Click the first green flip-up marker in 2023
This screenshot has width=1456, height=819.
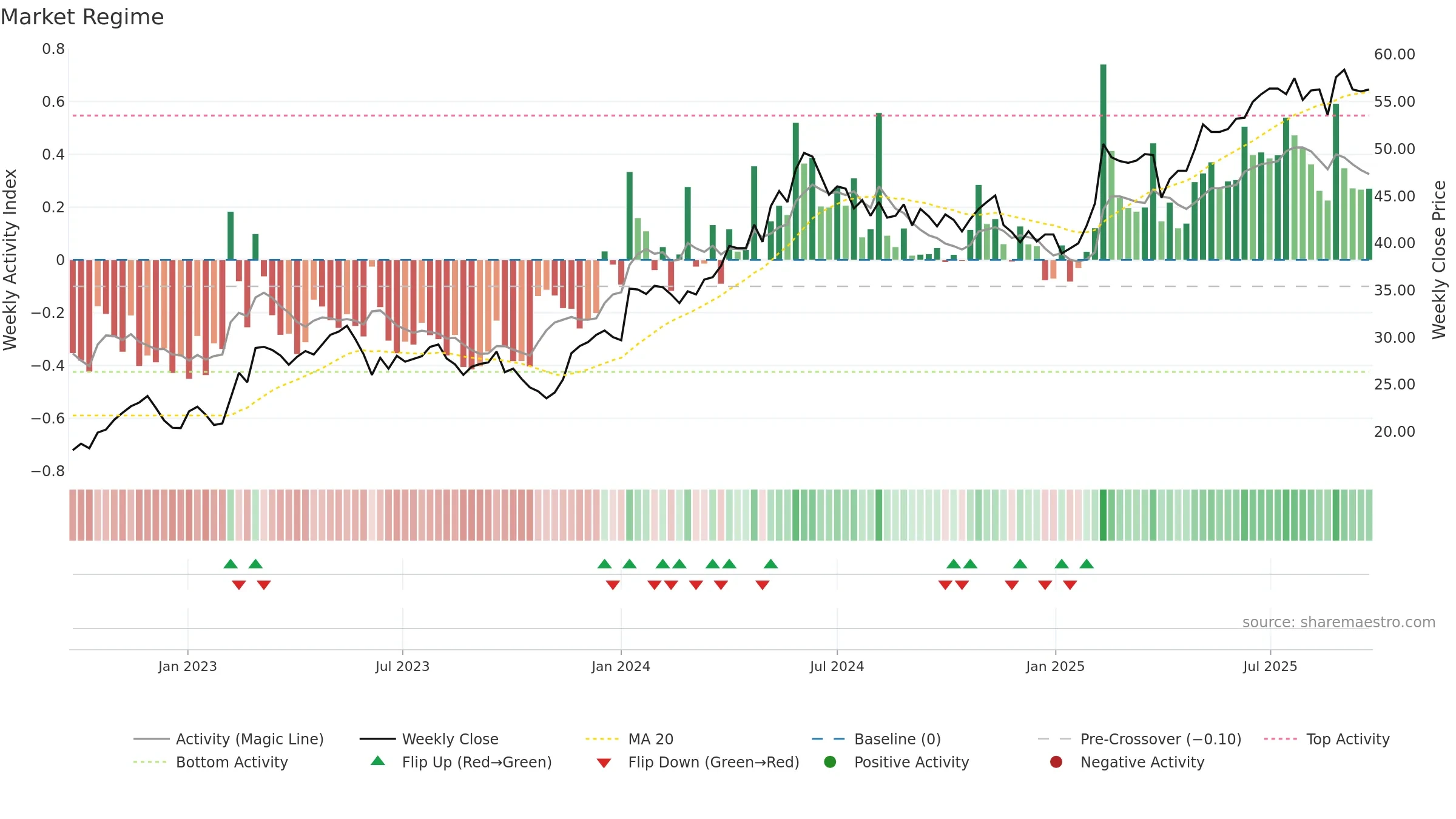[231, 564]
